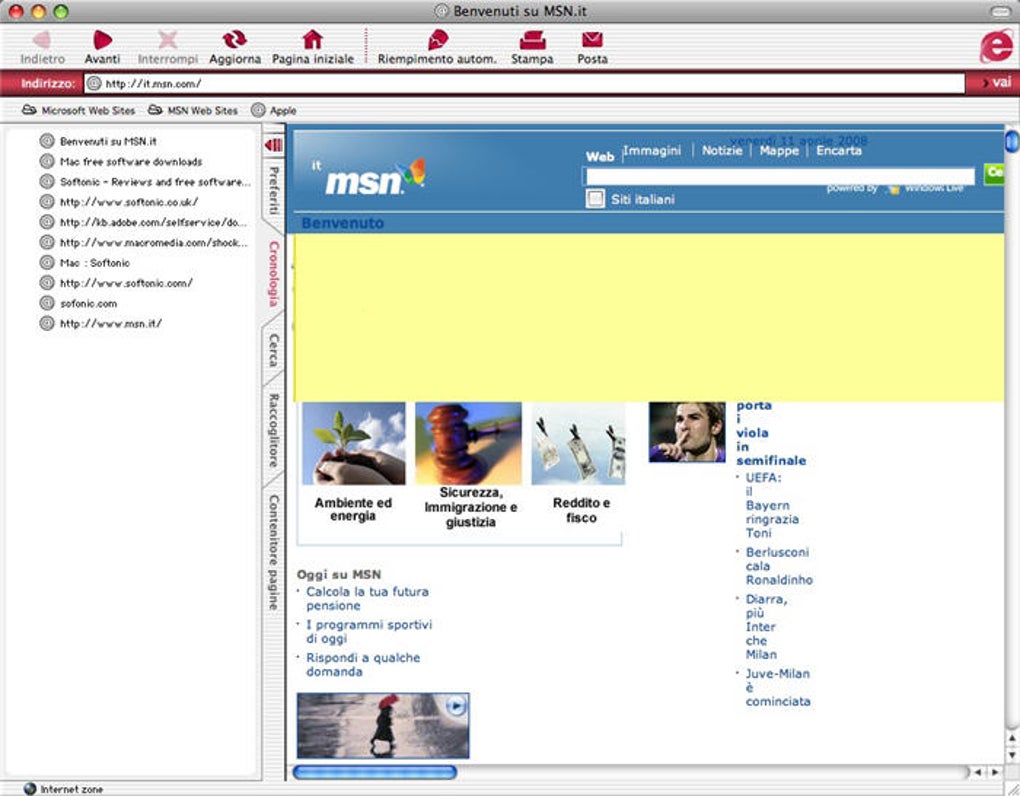This screenshot has width=1020, height=796.
Task: Select the Web search tab
Action: point(600,157)
